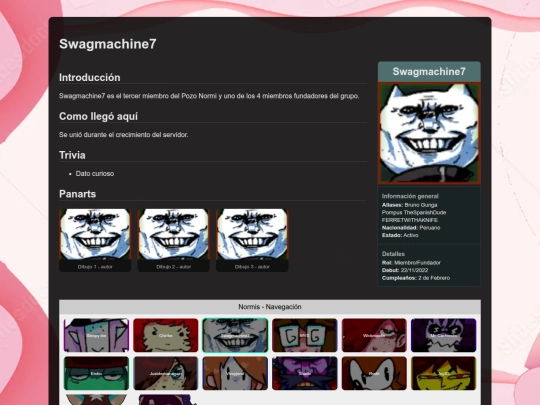The image size is (540, 405).
Task: Click the Debut: 22/11/2022 line
Action: tap(405, 270)
